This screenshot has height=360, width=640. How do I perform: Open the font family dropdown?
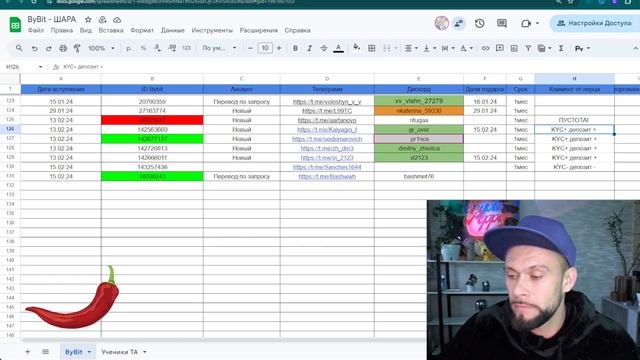pyautogui.click(x=219, y=48)
